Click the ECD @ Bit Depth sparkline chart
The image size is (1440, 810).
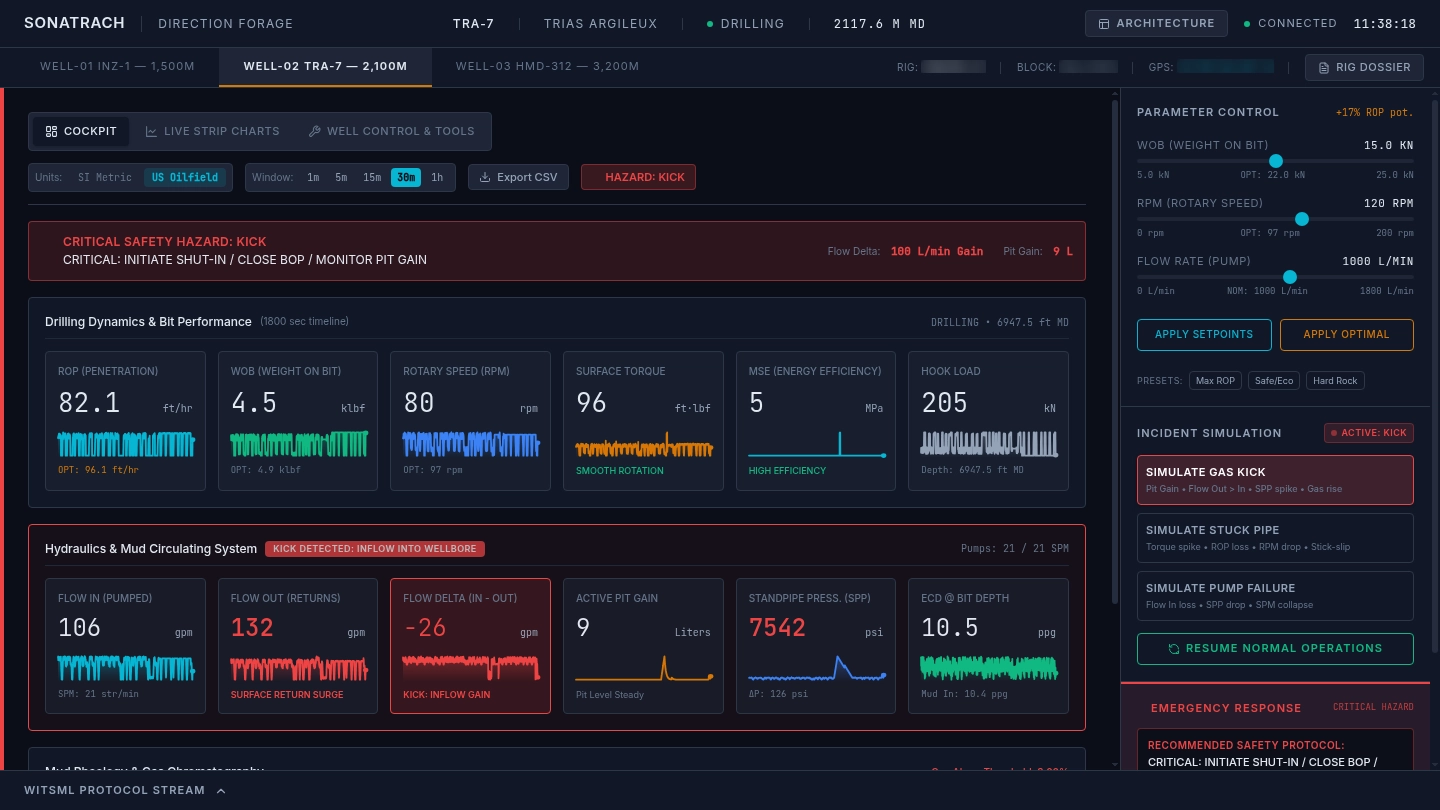(x=989, y=668)
